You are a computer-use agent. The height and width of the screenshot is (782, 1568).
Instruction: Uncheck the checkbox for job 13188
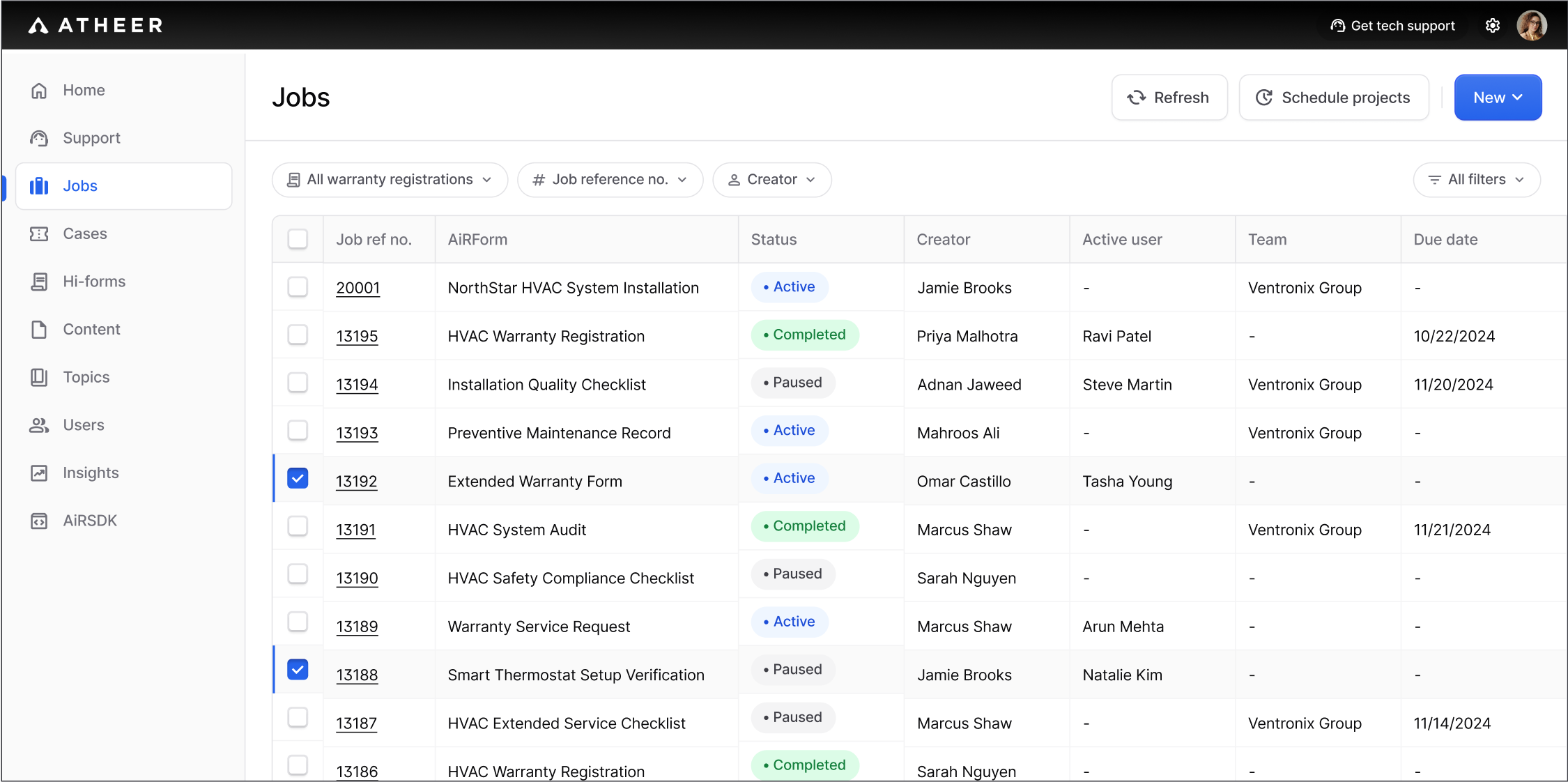point(298,670)
